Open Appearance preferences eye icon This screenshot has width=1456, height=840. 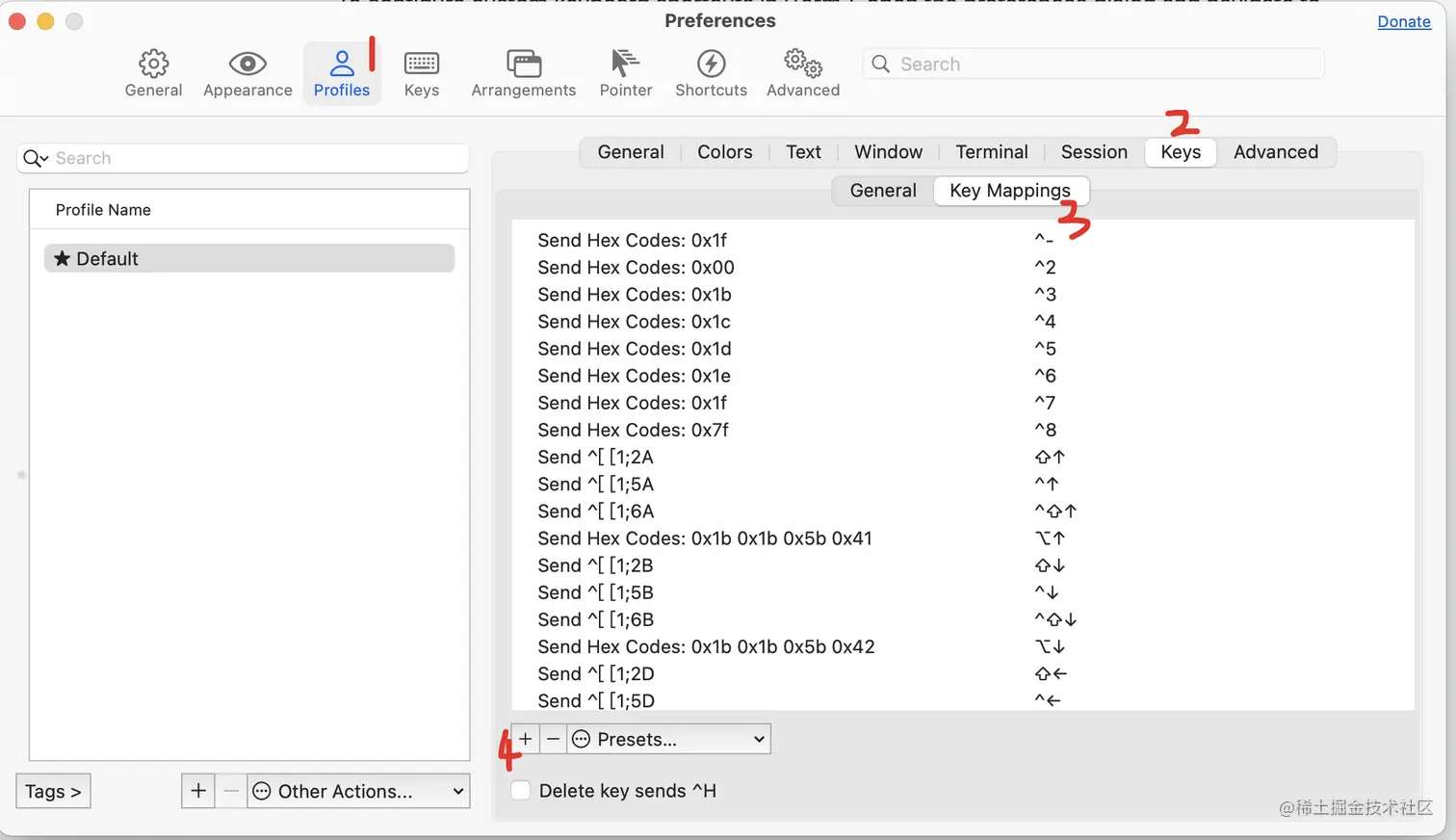tap(247, 64)
